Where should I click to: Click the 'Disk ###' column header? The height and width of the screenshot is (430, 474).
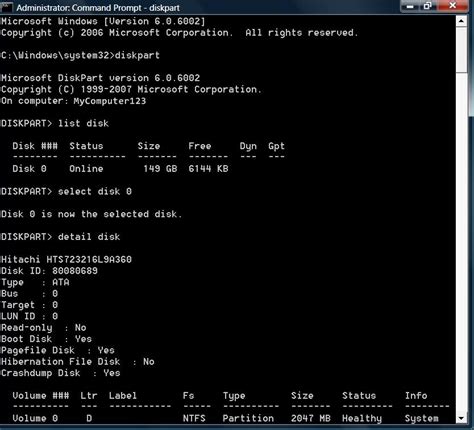coord(35,146)
